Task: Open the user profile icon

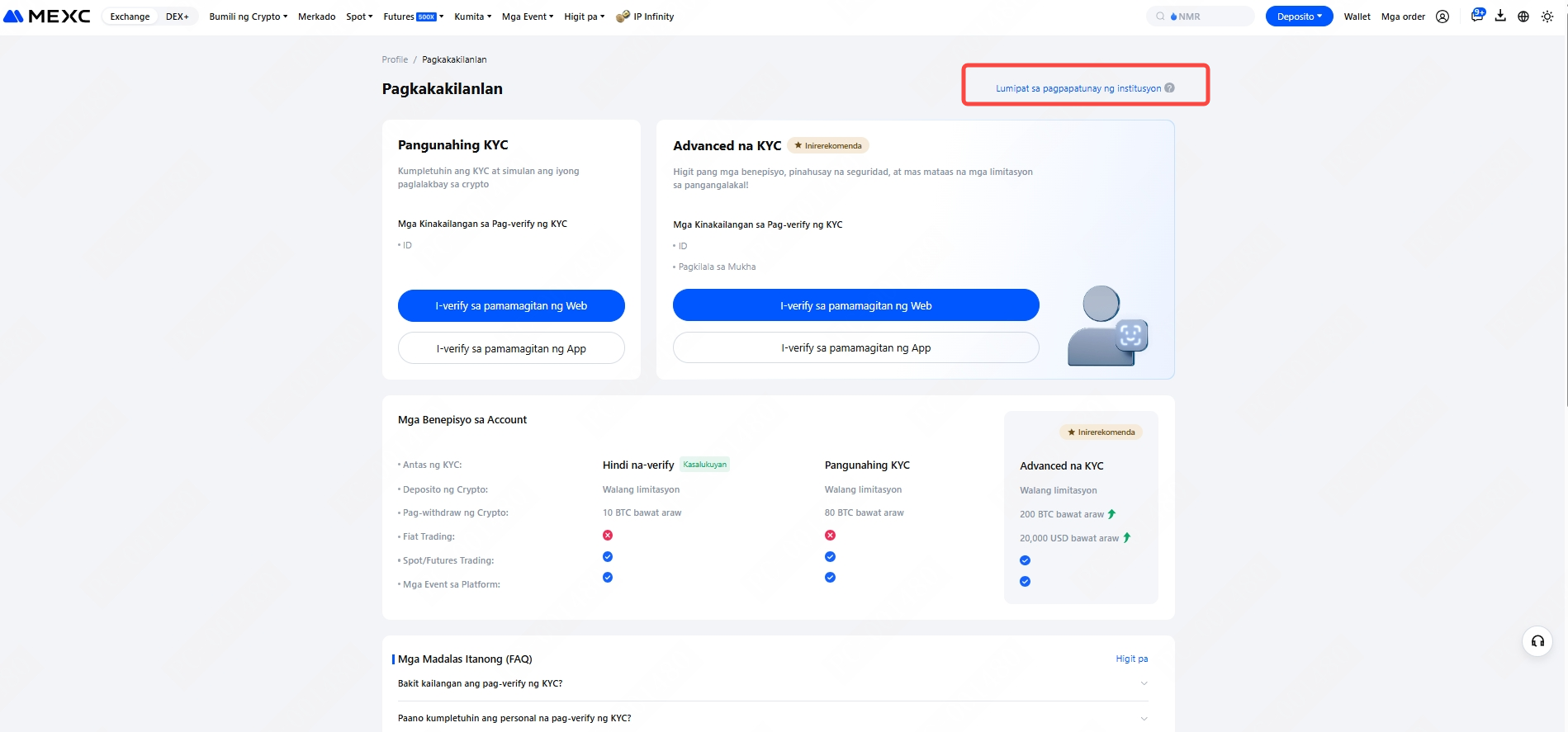Action: click(1442, 17)
